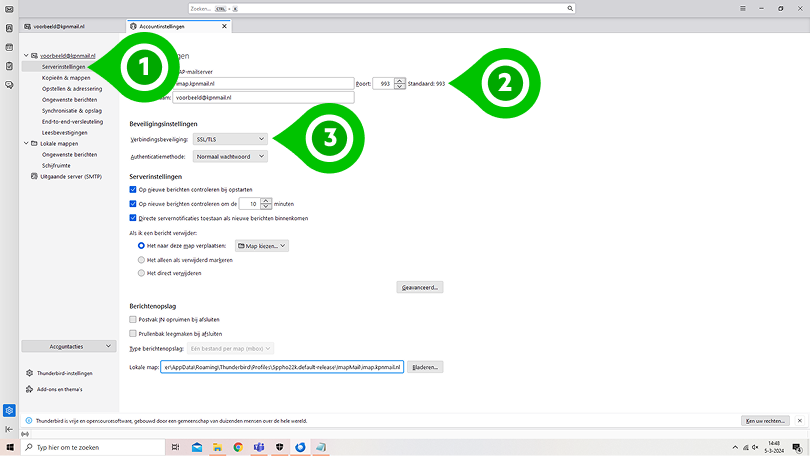Viewport: 810px width, 456px height.
Task: Open Thunderbird-instellingen link
Action: click(x=65, y=373)
